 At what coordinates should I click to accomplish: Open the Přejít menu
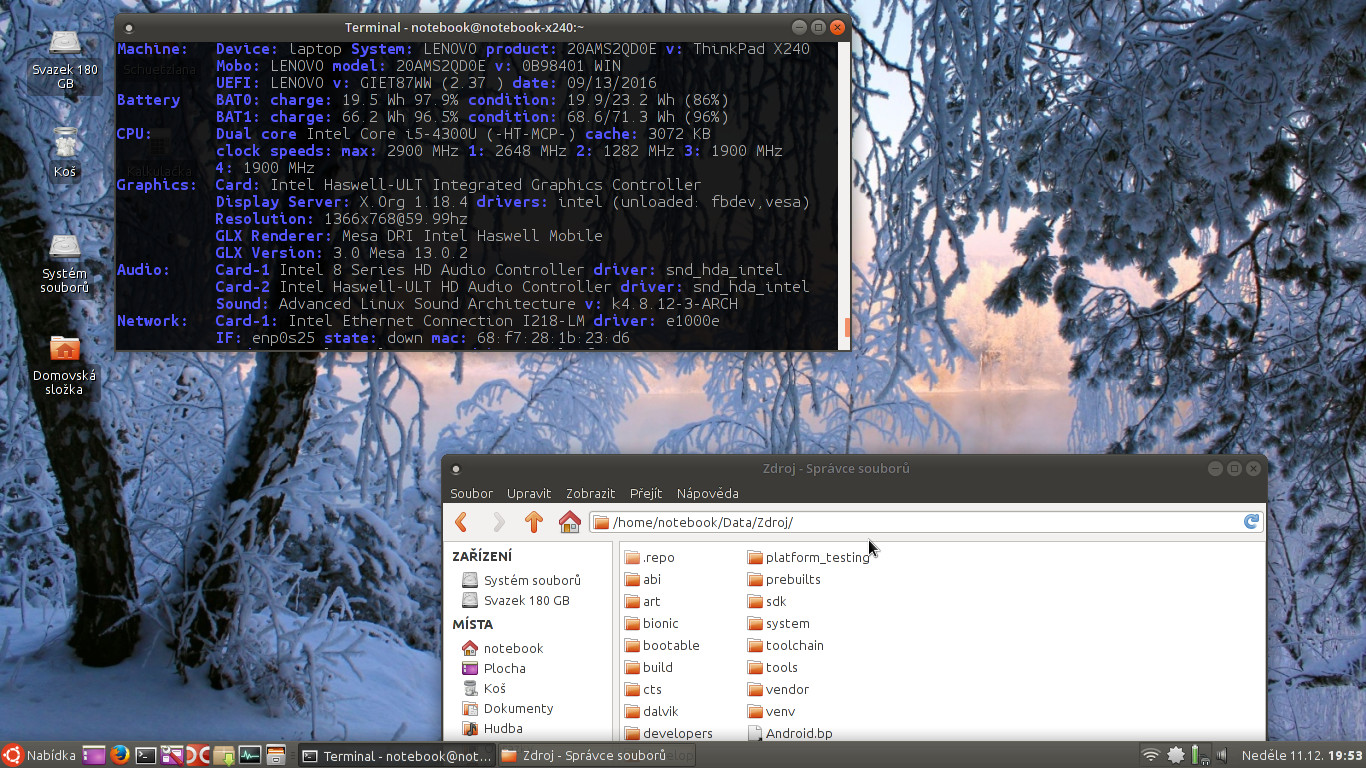tap(646, 493)
